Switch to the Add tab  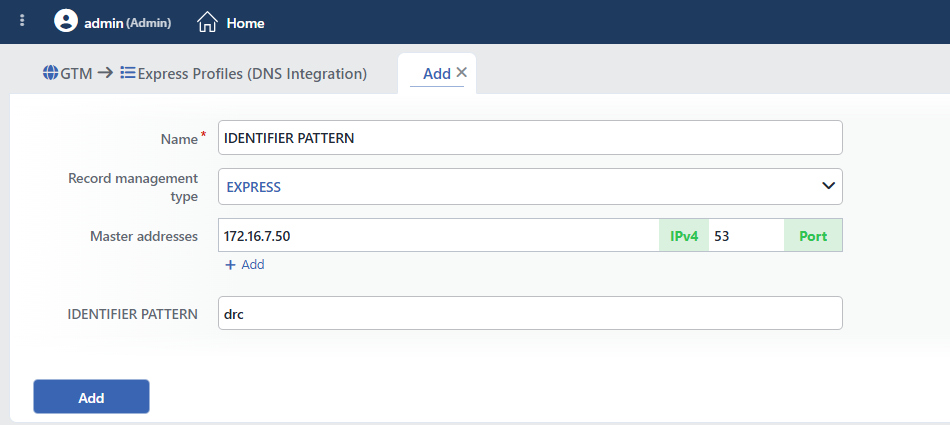click(x=436, y=74)
